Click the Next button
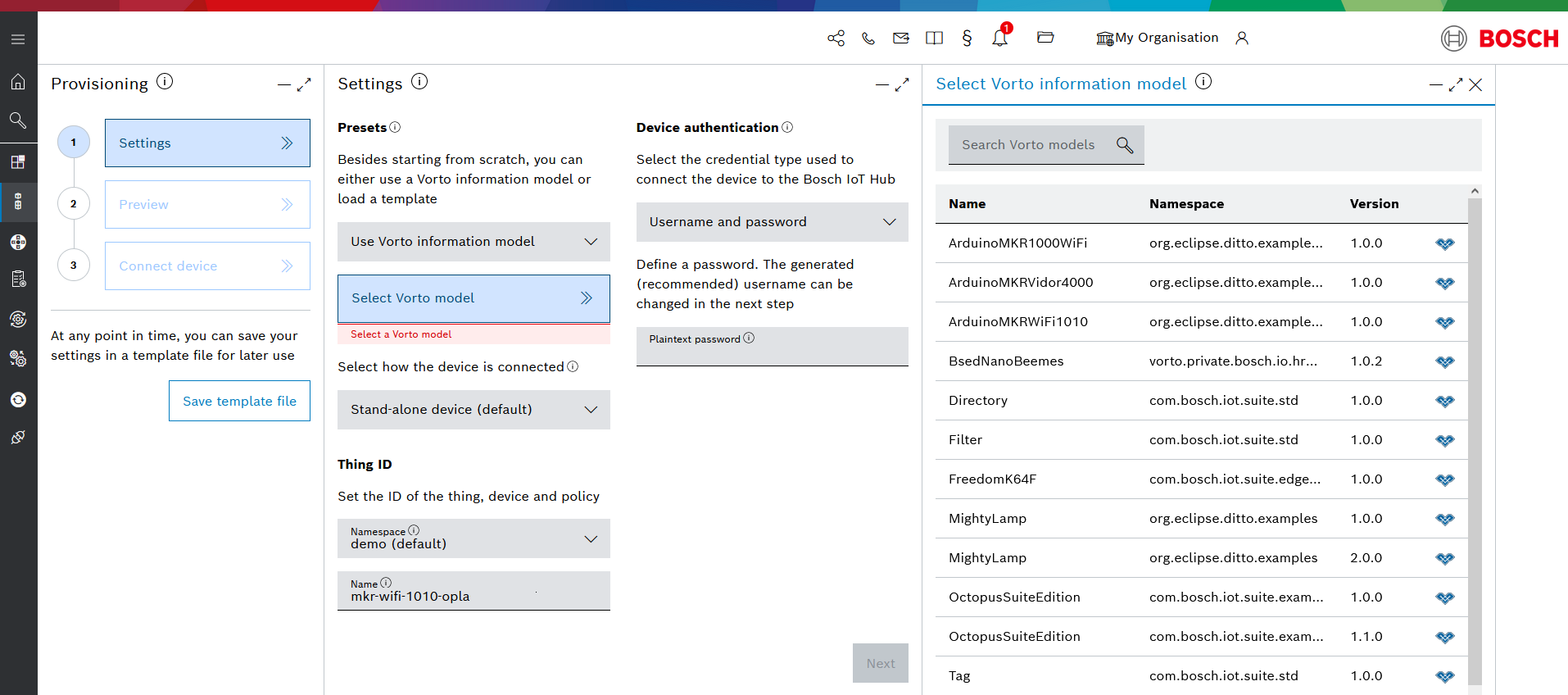Viewport: 1568px width, 695px height. click(x=881, y=663)
